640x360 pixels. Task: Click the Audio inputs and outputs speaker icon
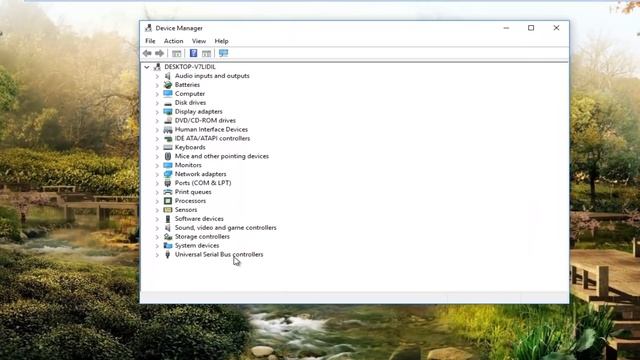(x=168, y=76)
